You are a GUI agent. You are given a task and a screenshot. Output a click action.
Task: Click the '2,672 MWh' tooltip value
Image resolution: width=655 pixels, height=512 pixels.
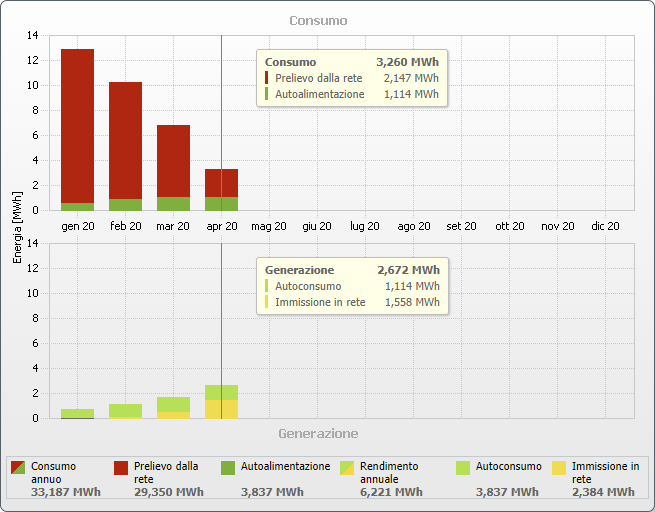tap(409, 270)
